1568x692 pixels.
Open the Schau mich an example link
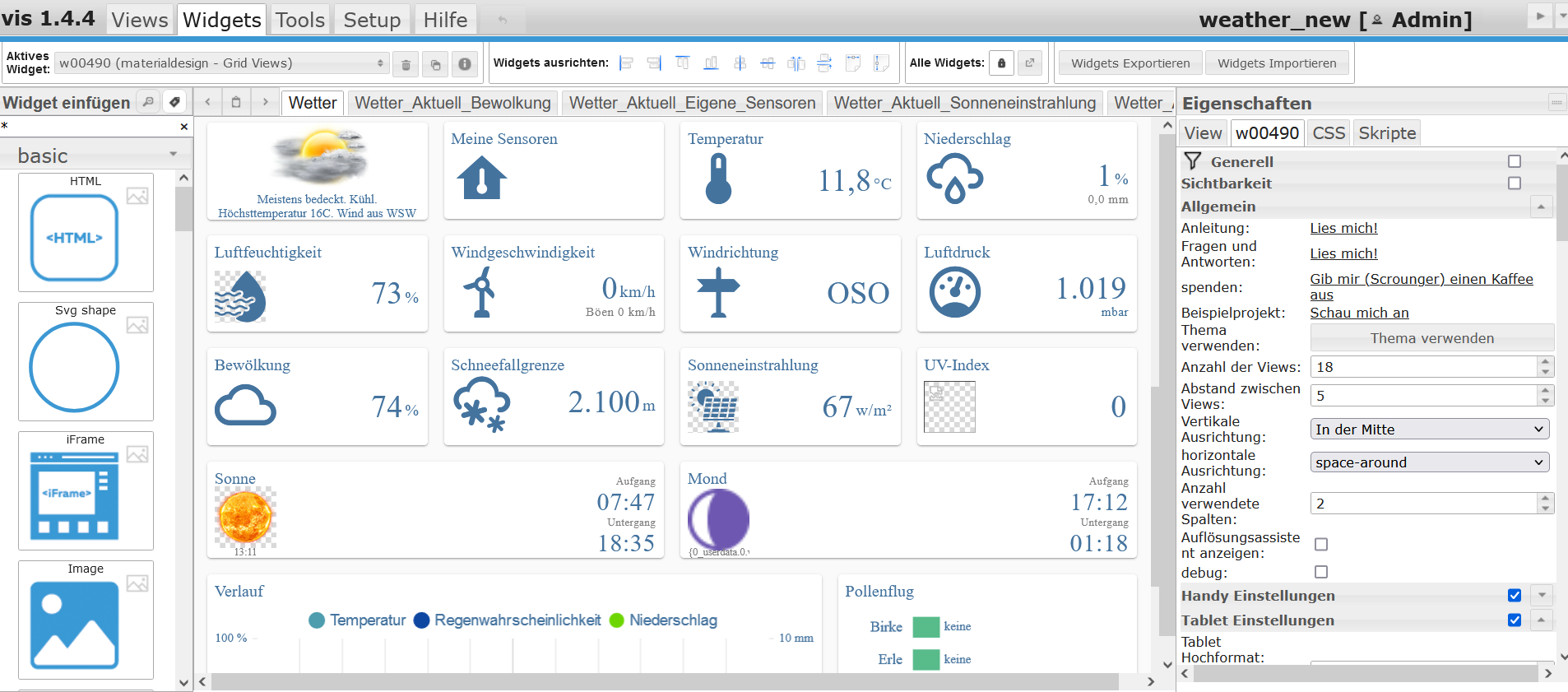coord(1359,313)
